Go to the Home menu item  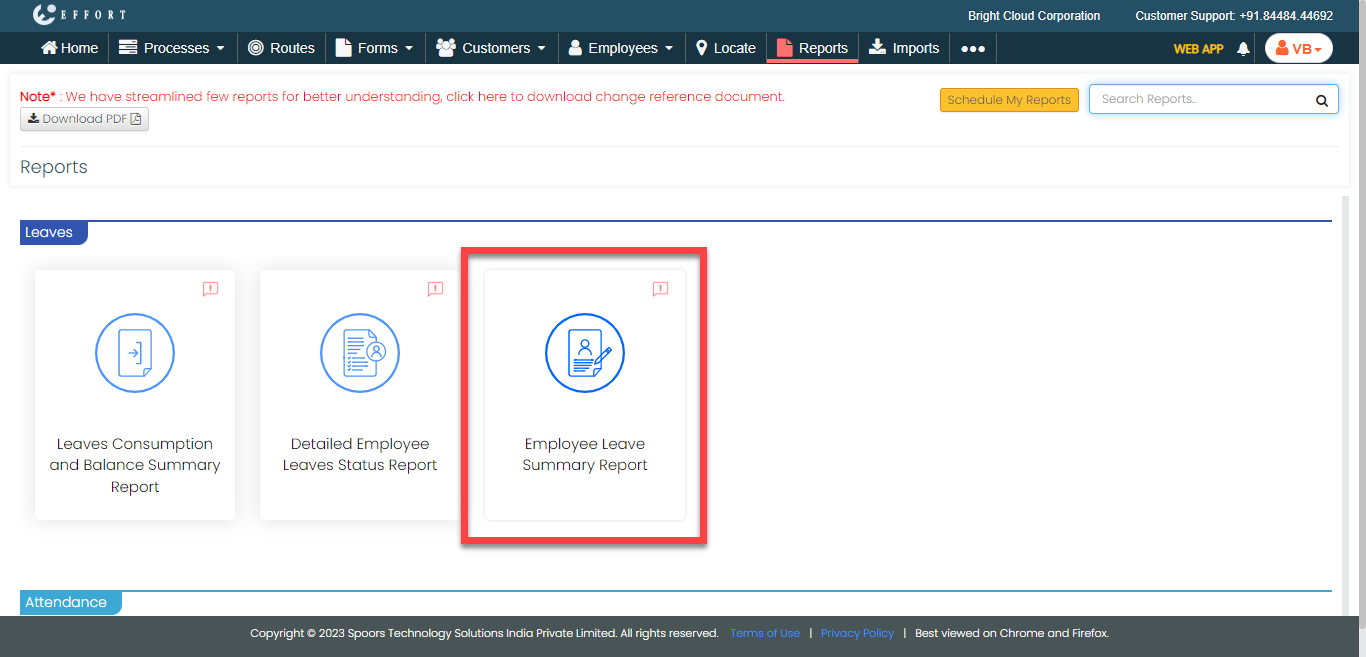point(69,48)
